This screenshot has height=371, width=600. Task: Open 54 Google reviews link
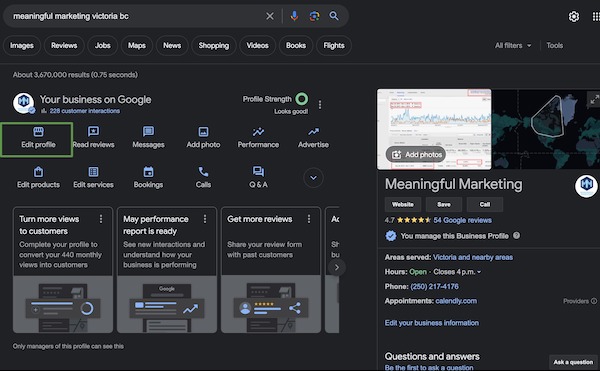click(x=462, y=220)
